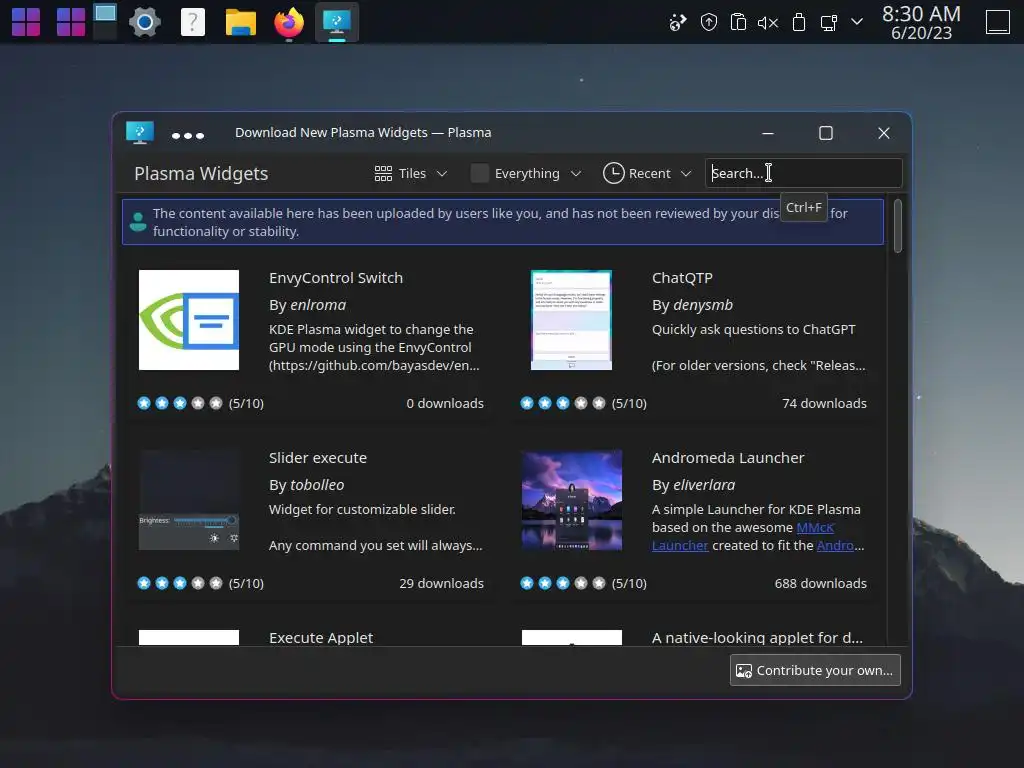Screen dimensions: 1024x768
Task: Click the Contribute your own... button
Action: click(x=815, y=670)
